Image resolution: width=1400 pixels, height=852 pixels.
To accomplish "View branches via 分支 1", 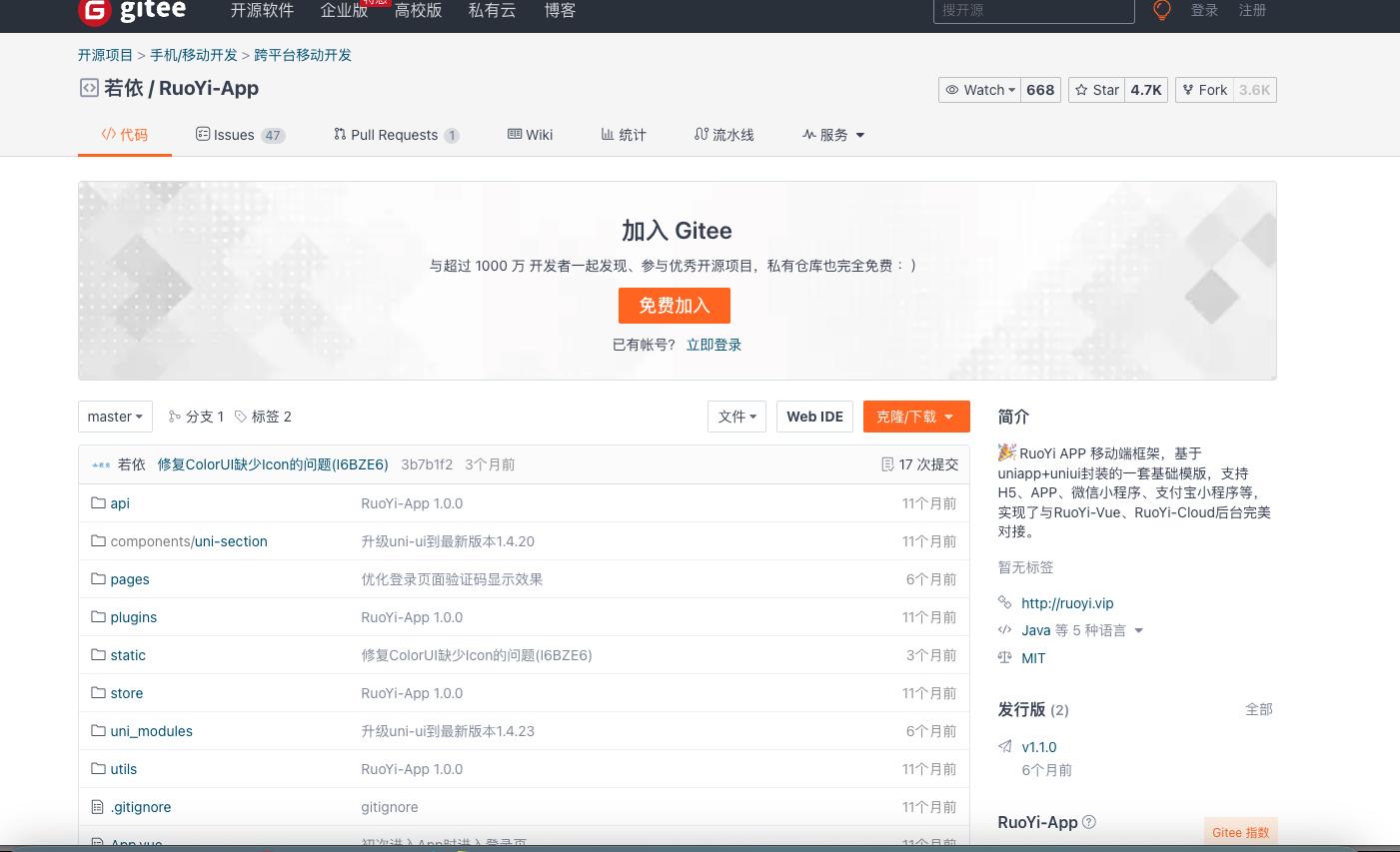I will click(197, 417).
